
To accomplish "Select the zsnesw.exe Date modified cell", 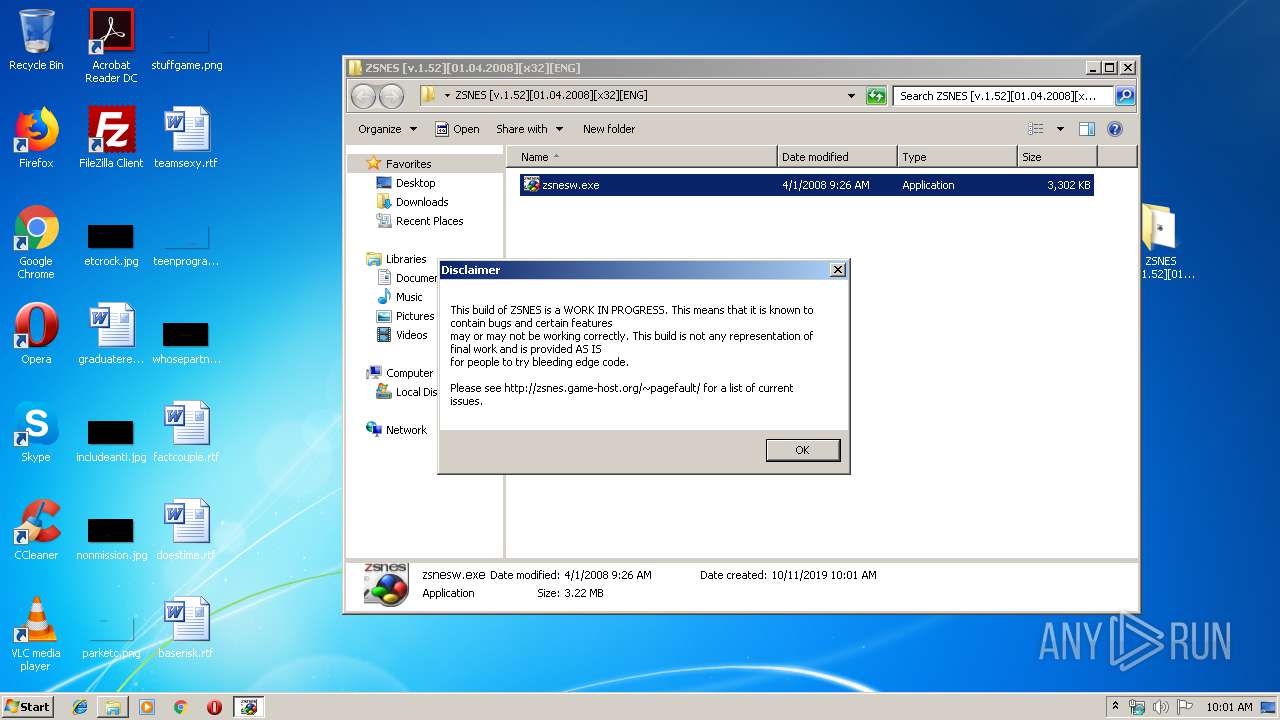I will (826, 185).
